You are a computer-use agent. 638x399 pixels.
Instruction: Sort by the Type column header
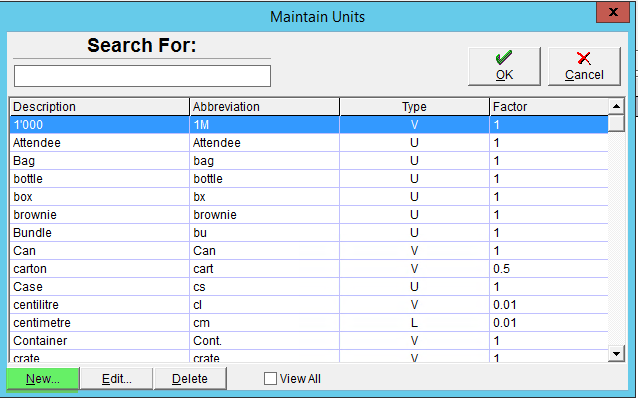pyautogui.click(x=415, y=107)
